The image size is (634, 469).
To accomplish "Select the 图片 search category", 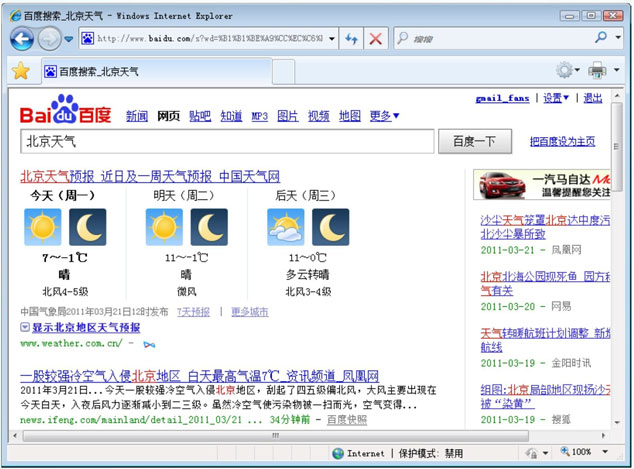I will 287,116.
